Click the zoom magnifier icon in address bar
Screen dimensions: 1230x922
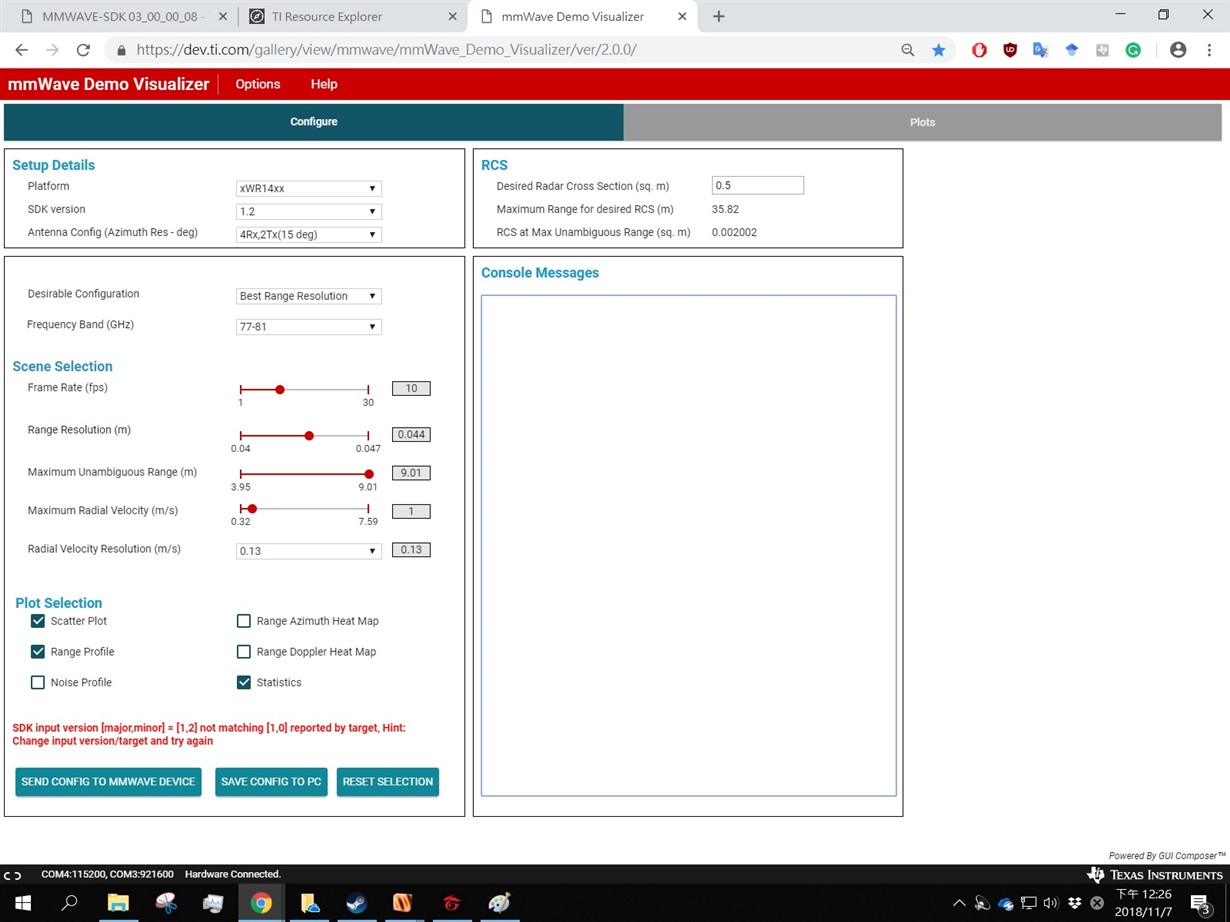pos(908,50)
